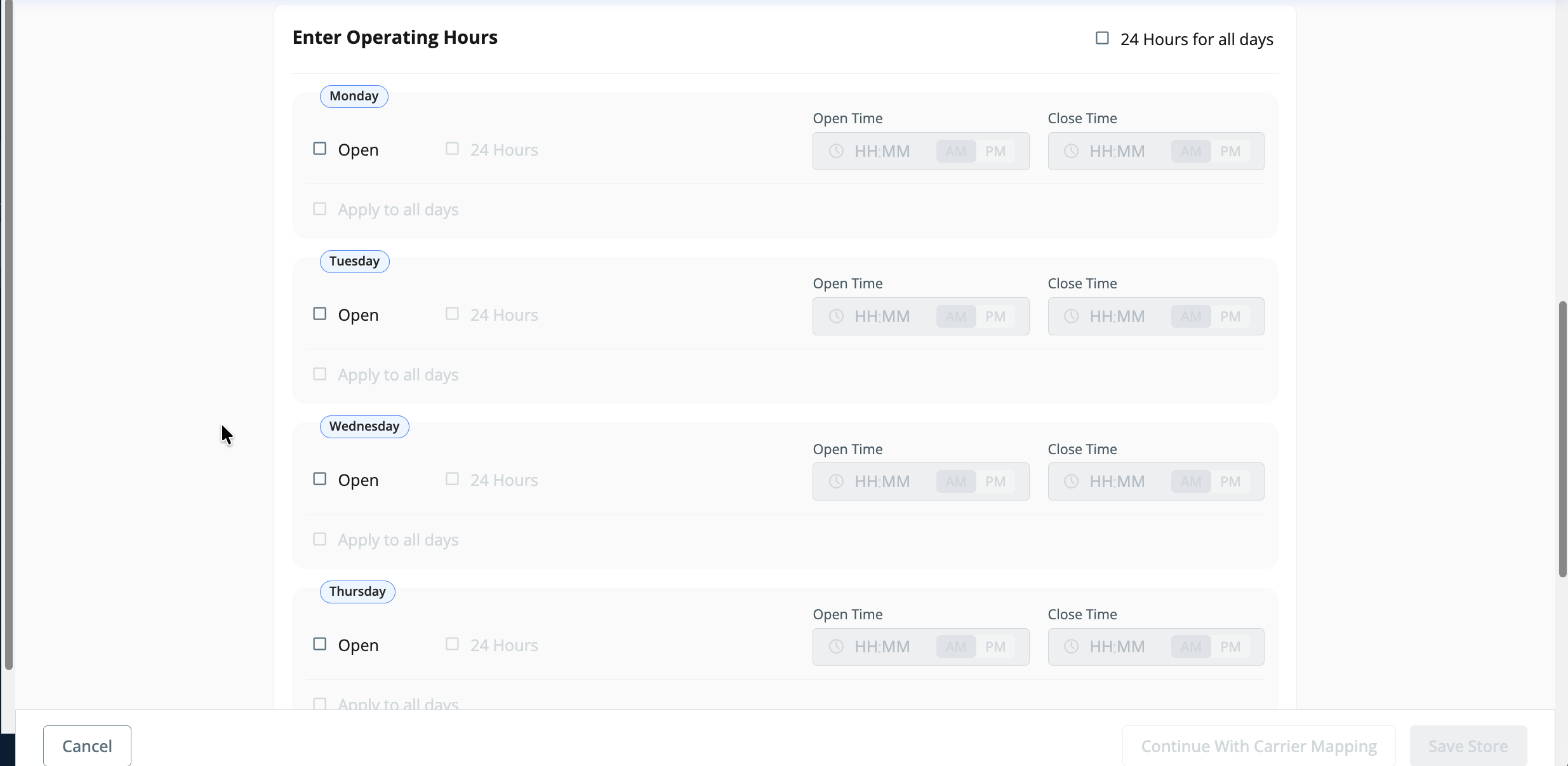Viewport: 1568px width, 766px height.
Task: Mark Wednesday as Open
Action: tap(320, 479)
